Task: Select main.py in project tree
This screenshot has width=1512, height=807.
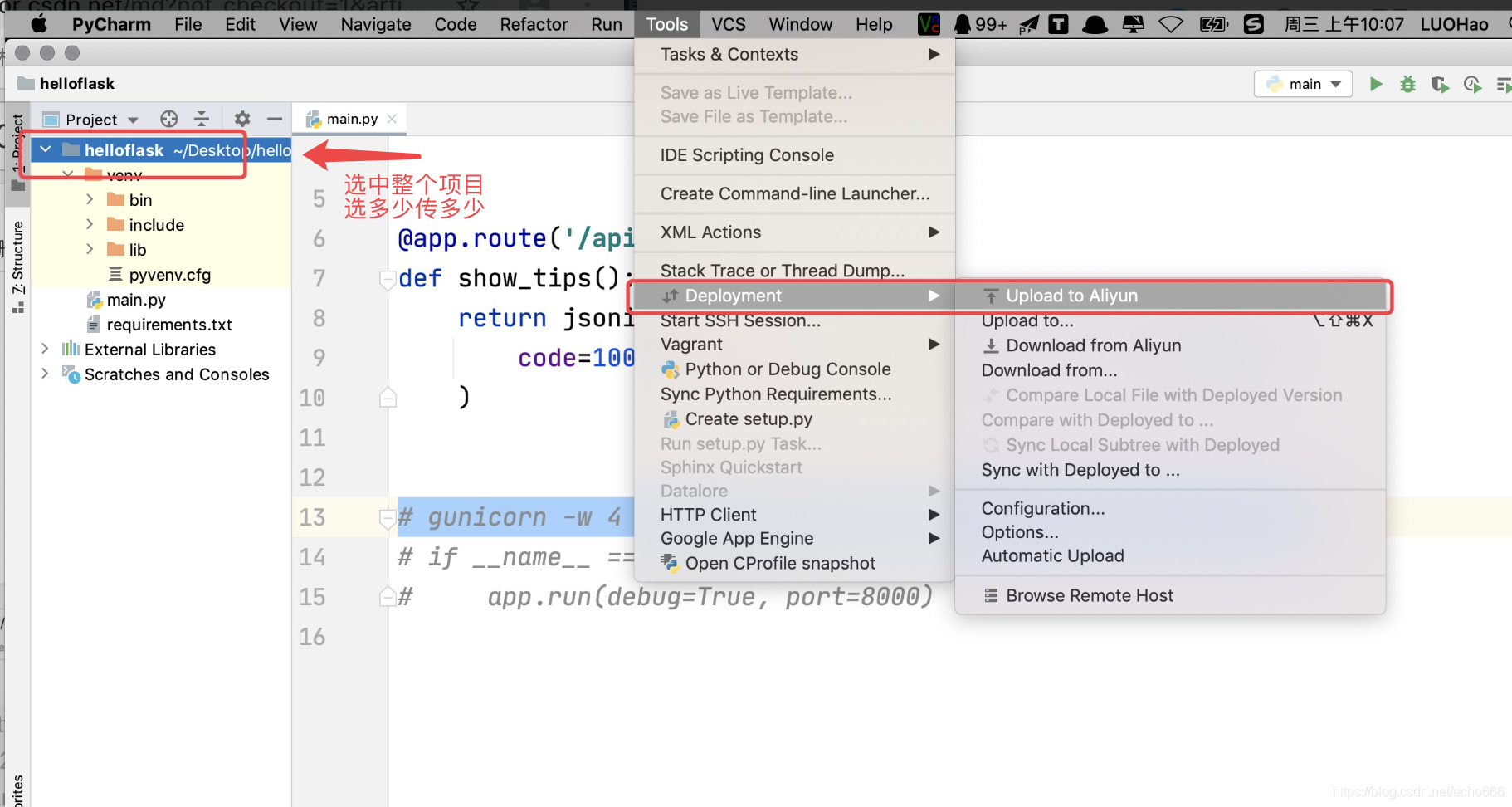Action: click(x=136, y=300)
